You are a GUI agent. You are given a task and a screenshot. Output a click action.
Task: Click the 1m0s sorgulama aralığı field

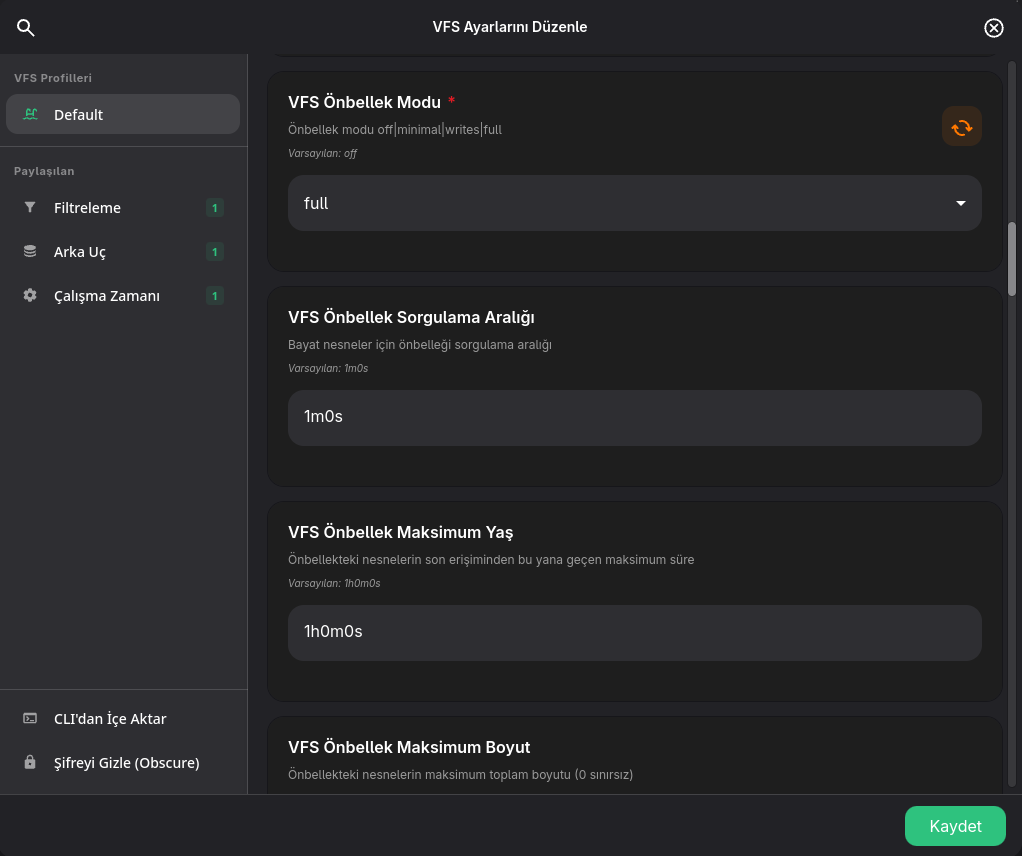(x=634, y=418)
